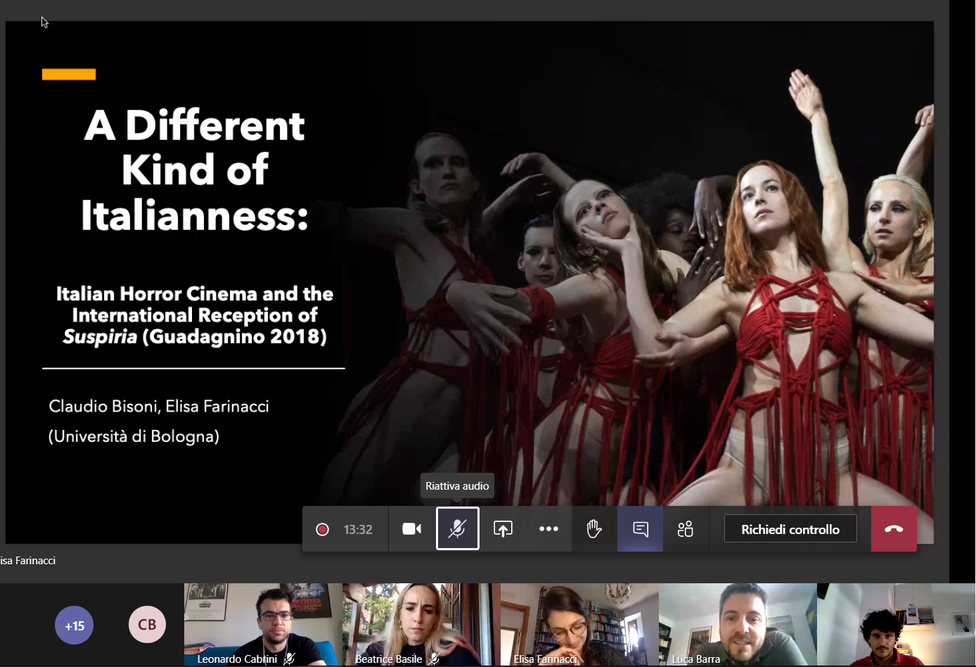This screenshot has height=667, width=976.
Task: Click the muted mic icon beside Leonardo Cabrini
Action: coord(289,658)
